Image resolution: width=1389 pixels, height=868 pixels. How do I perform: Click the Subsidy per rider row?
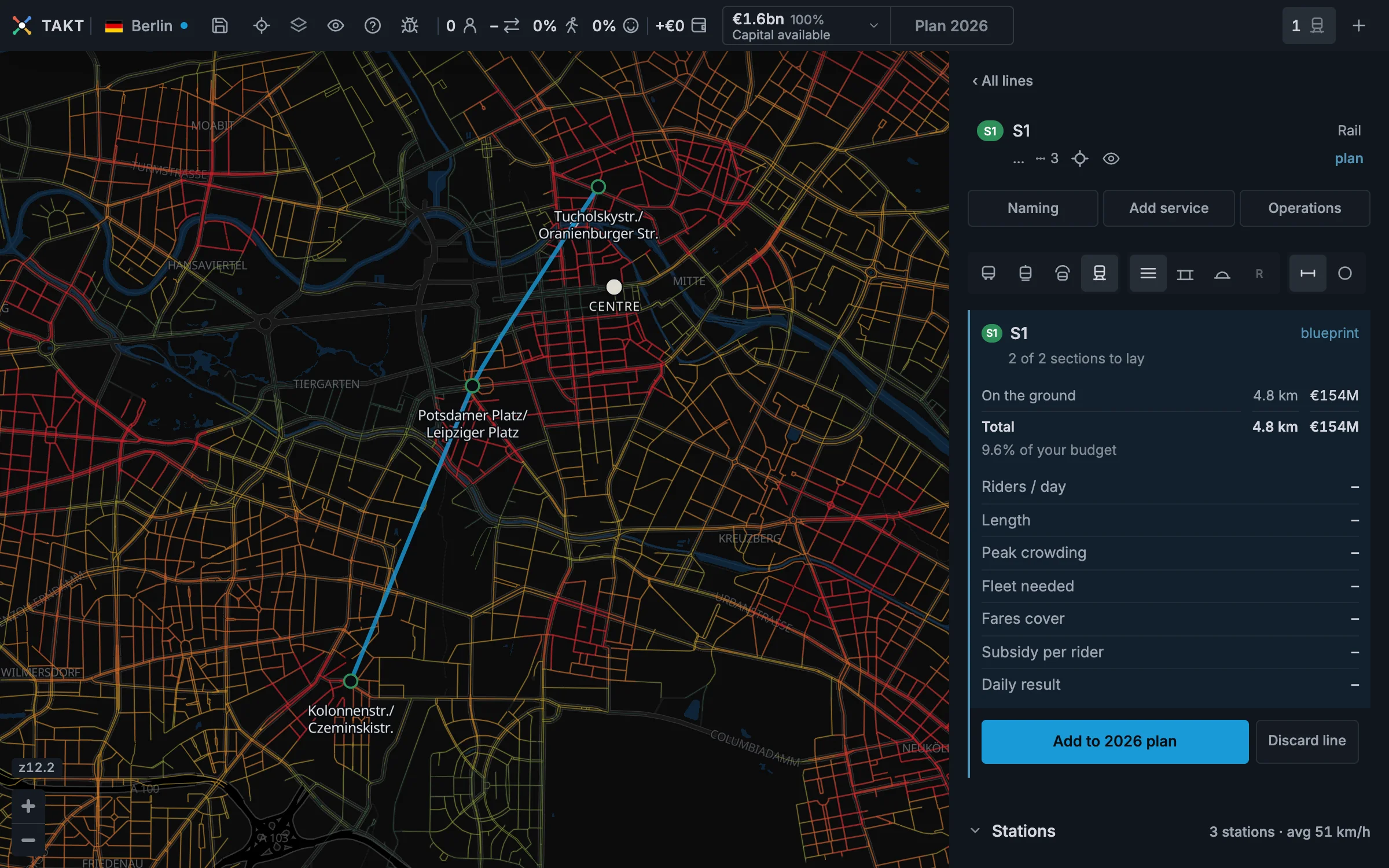click(1170, 652)
